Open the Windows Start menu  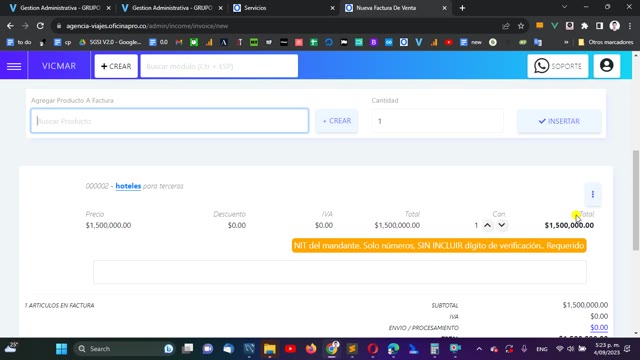[x=62, y=349]
